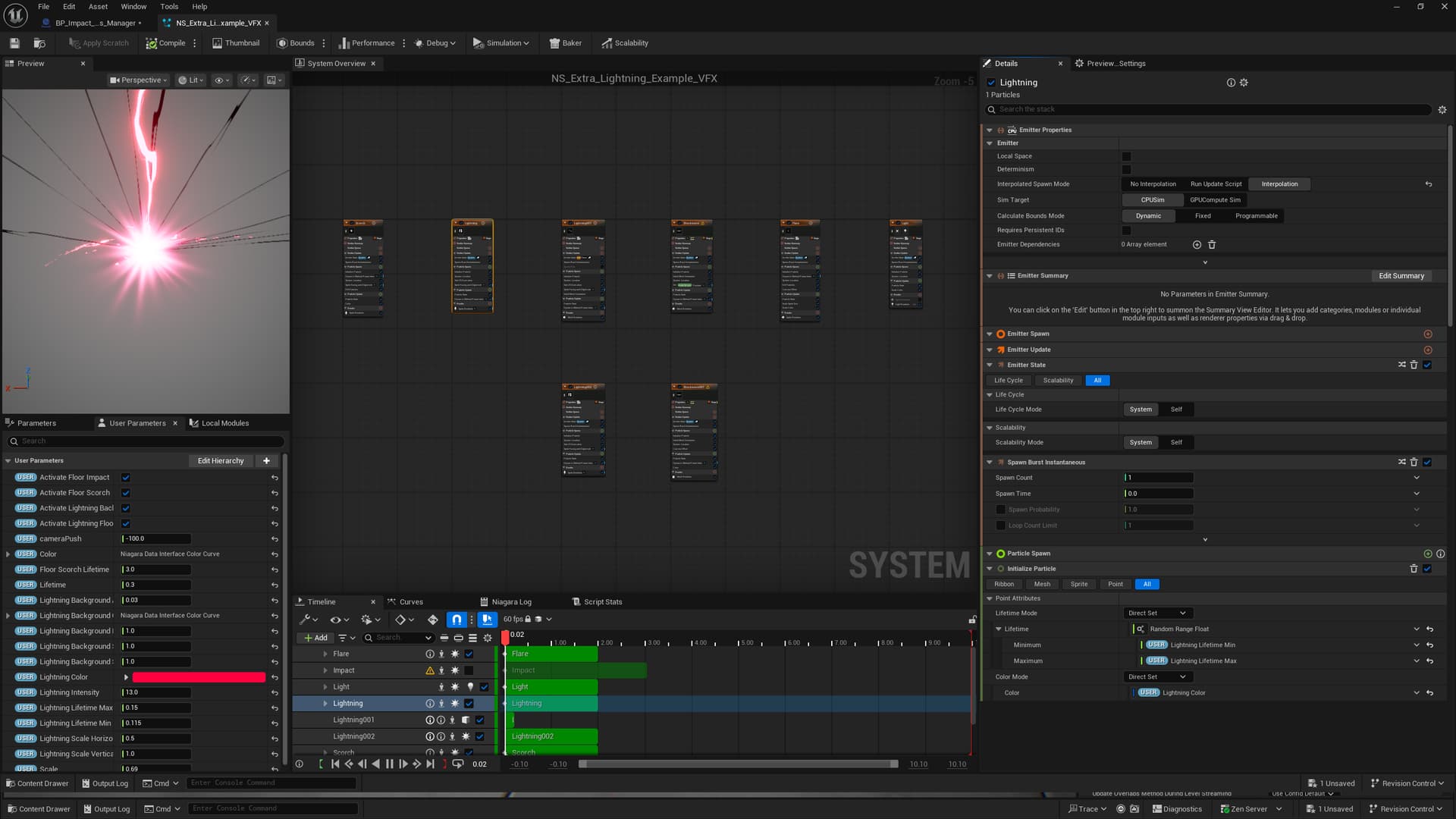Open the Baker tool
The height and width of the screenshot is (819, 1456).
(565, 43)
